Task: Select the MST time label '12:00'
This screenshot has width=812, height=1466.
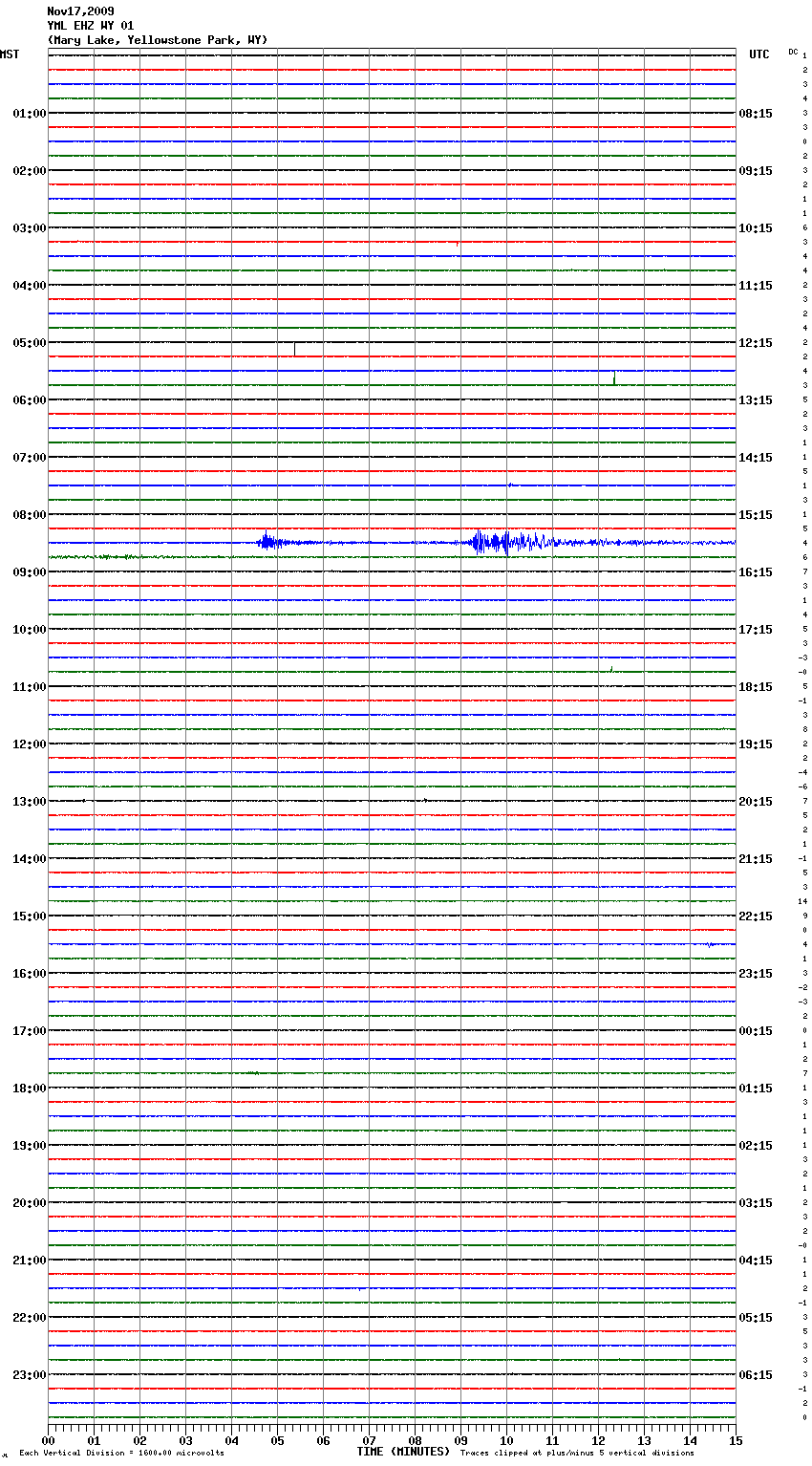Action: point(30,744)
